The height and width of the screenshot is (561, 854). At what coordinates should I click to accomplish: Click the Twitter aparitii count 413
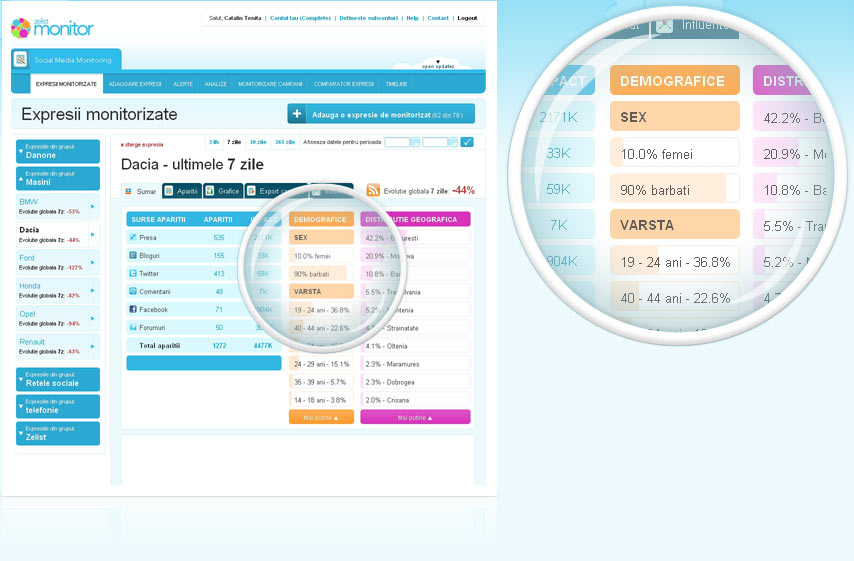pyautogui.click(x=219, y=273)
